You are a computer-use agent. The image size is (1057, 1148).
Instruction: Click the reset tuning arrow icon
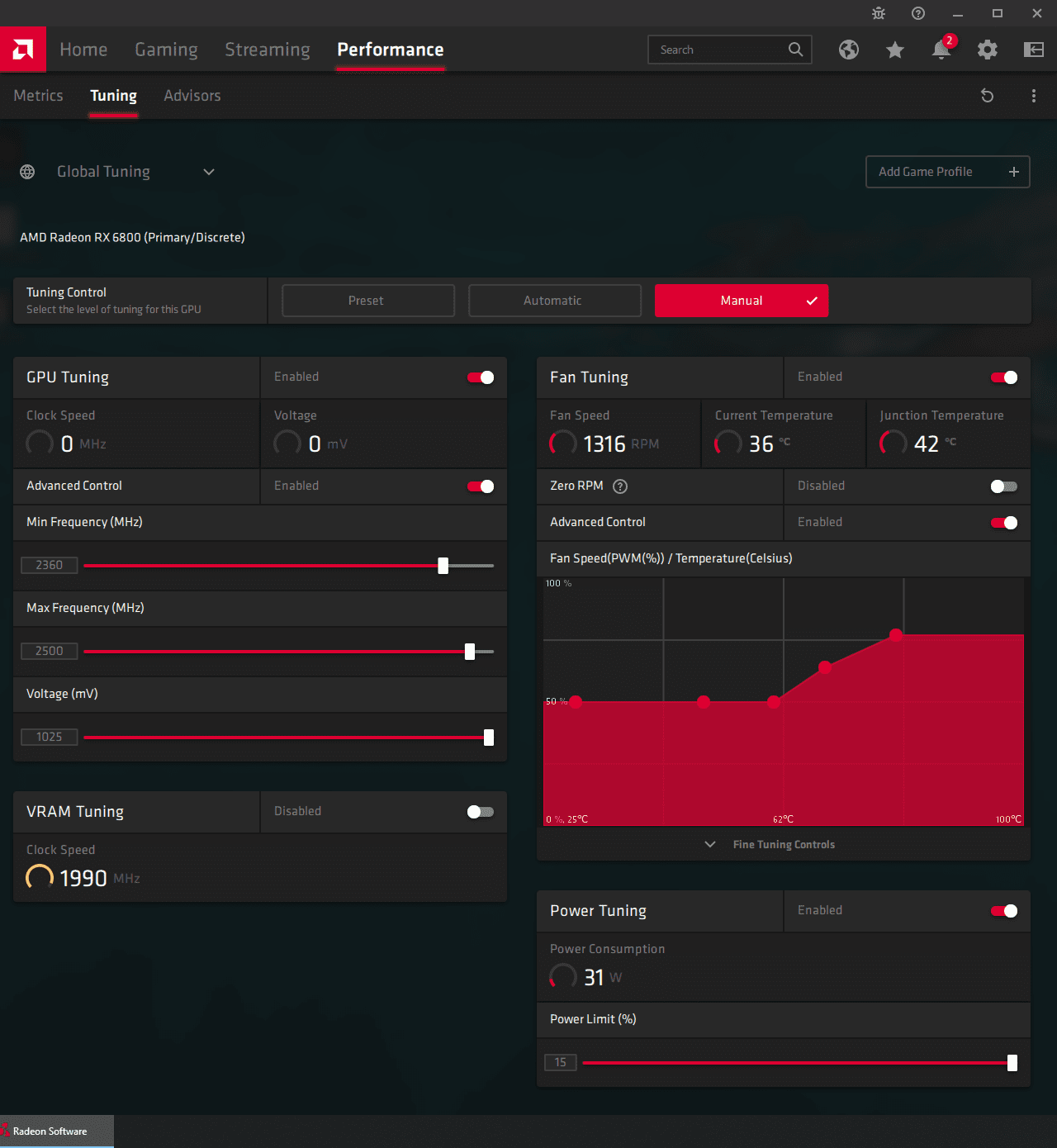click(x=987, y=96)
